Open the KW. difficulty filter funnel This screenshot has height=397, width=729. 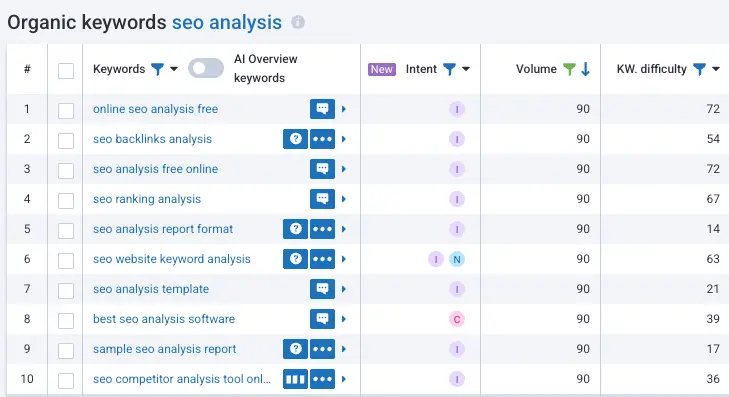click(699, 69)
